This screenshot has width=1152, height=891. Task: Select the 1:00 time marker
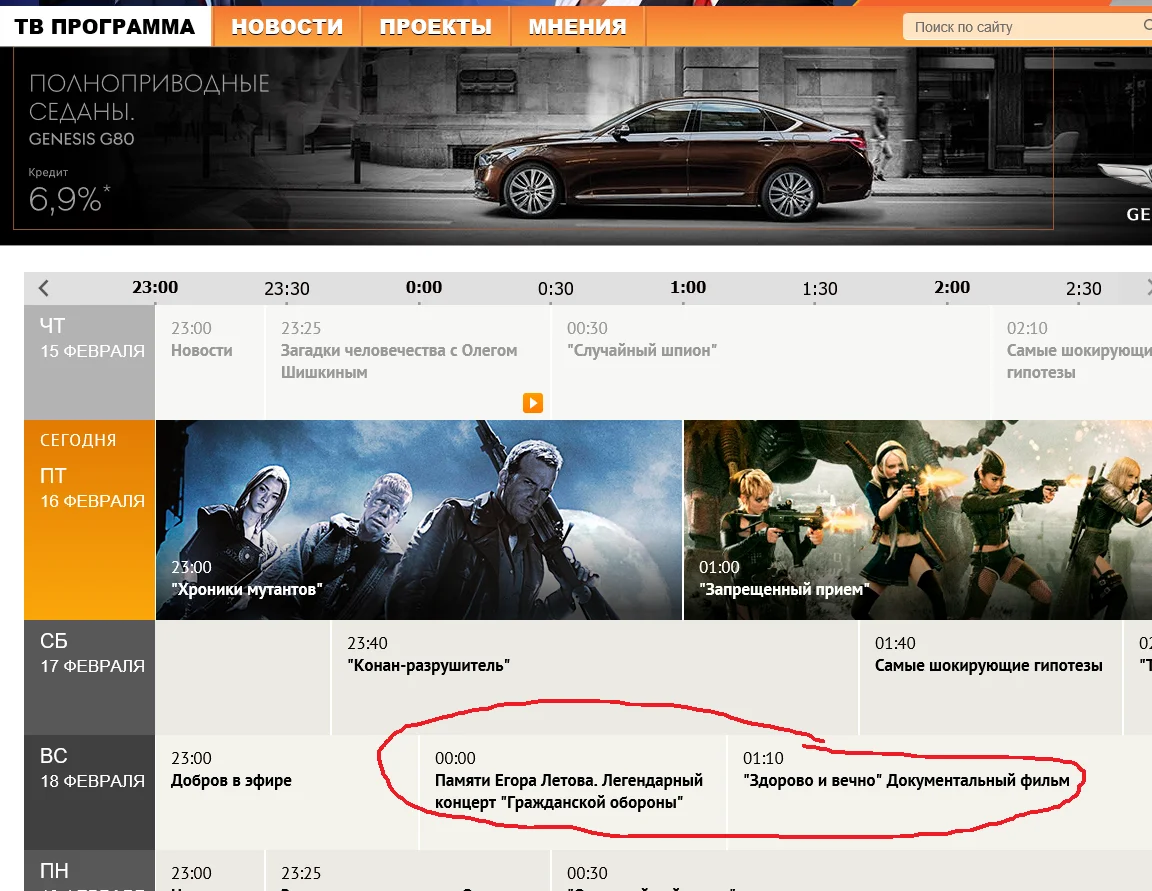click(x=688, y=287)
